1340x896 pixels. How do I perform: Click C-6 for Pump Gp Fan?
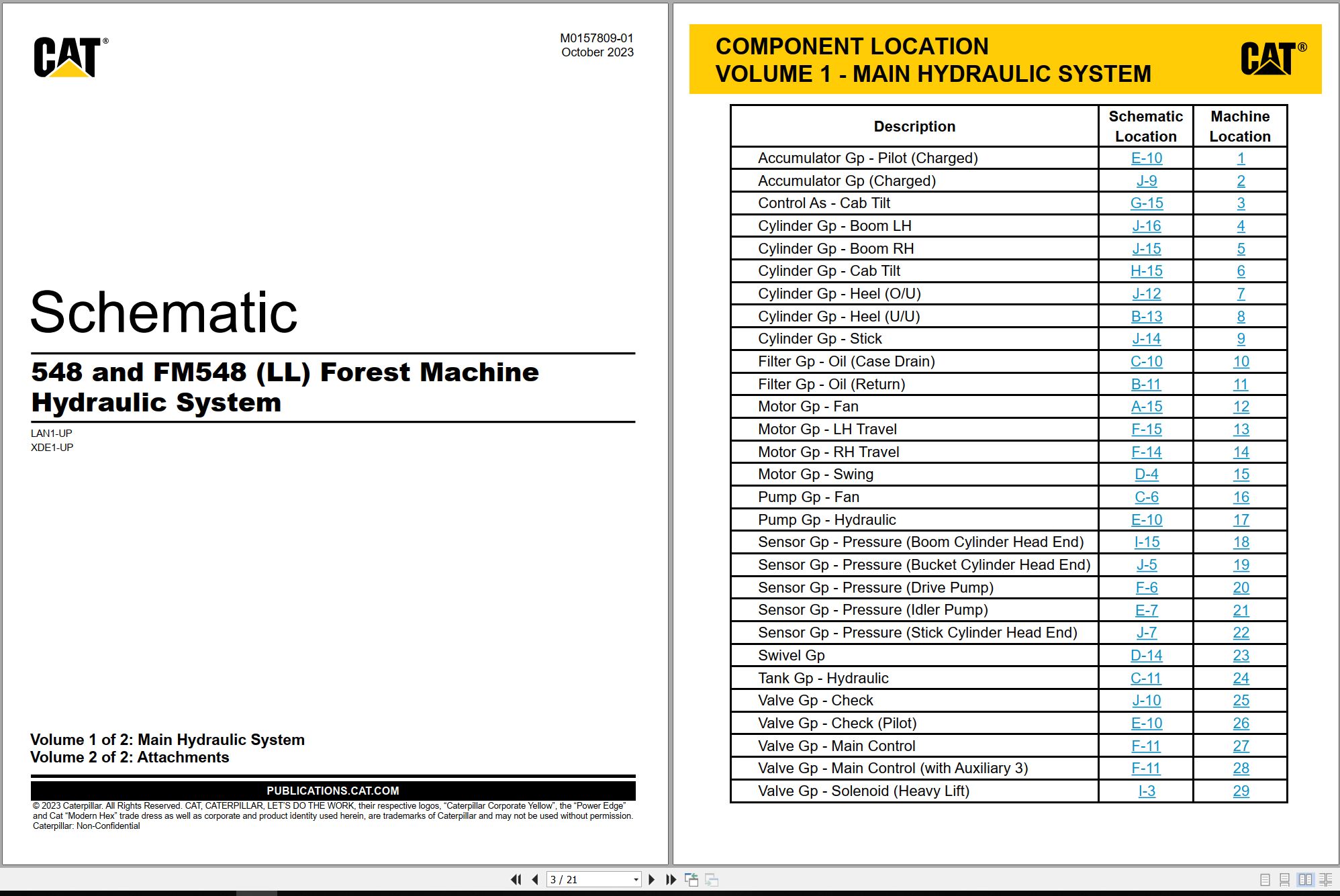pyautogui.click(x=1146, y=497)
